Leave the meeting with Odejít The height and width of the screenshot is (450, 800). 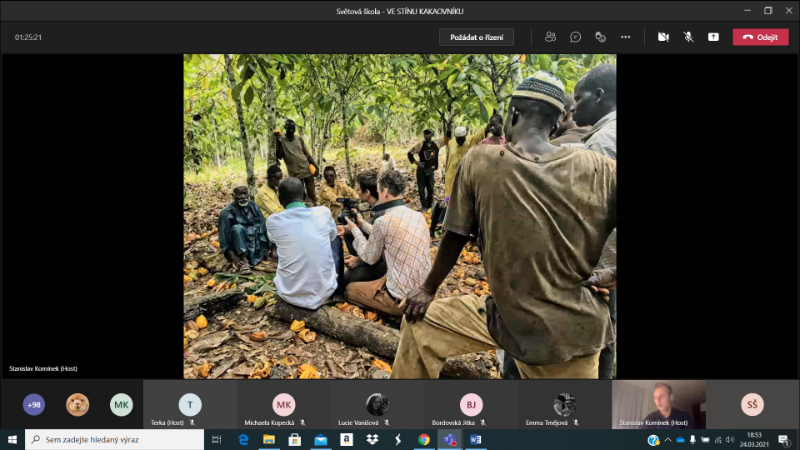point(760,37)
